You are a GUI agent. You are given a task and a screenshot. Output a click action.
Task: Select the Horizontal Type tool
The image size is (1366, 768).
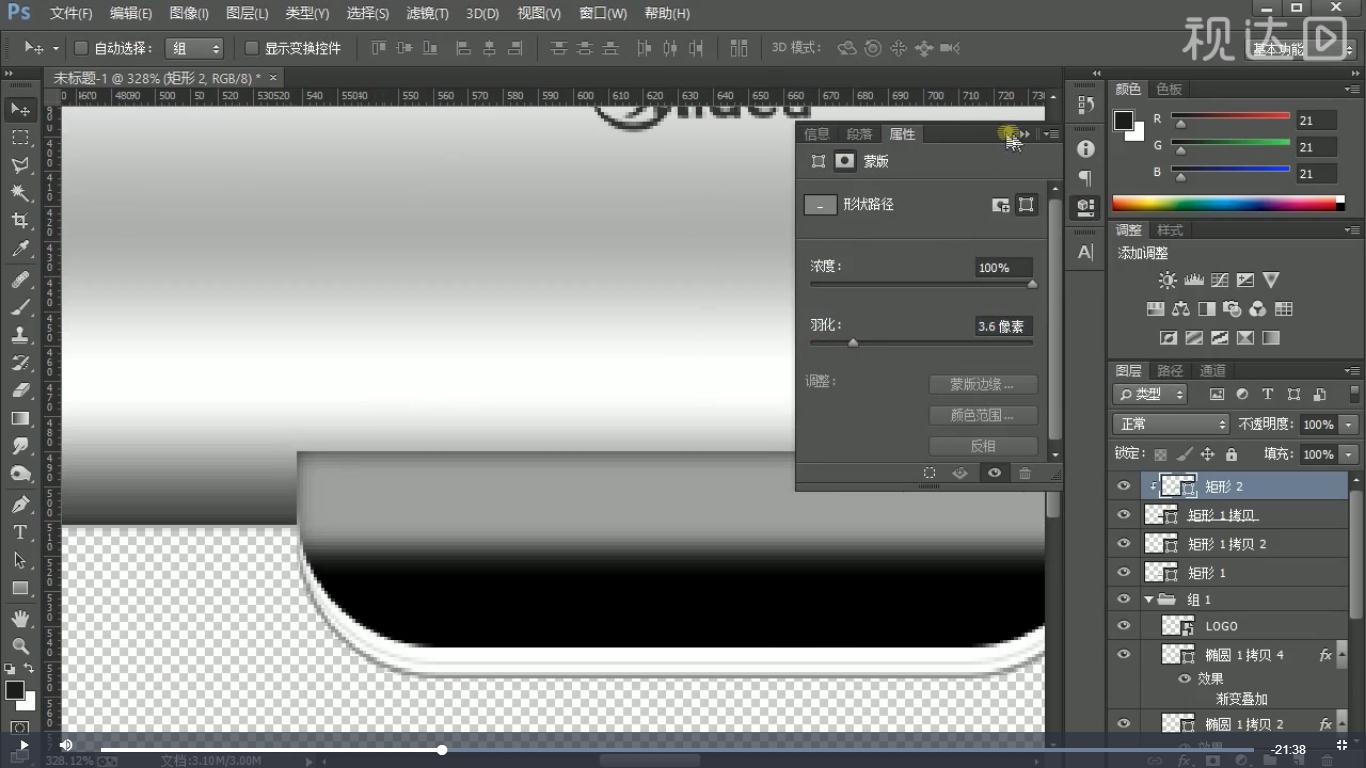(x=20, y=533)
